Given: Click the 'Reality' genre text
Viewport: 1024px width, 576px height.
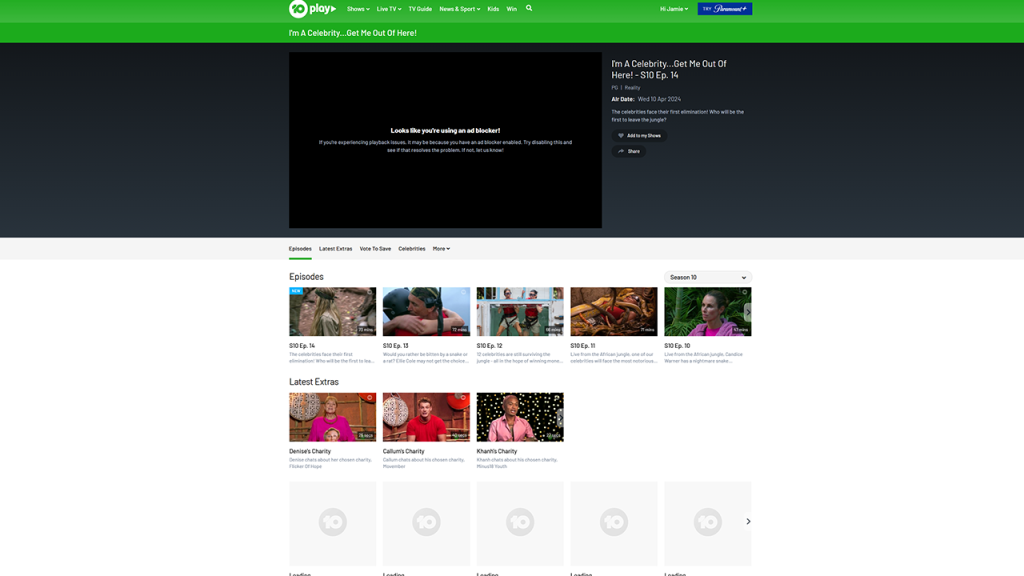Looking at the screenshot, I should (632, 88).
